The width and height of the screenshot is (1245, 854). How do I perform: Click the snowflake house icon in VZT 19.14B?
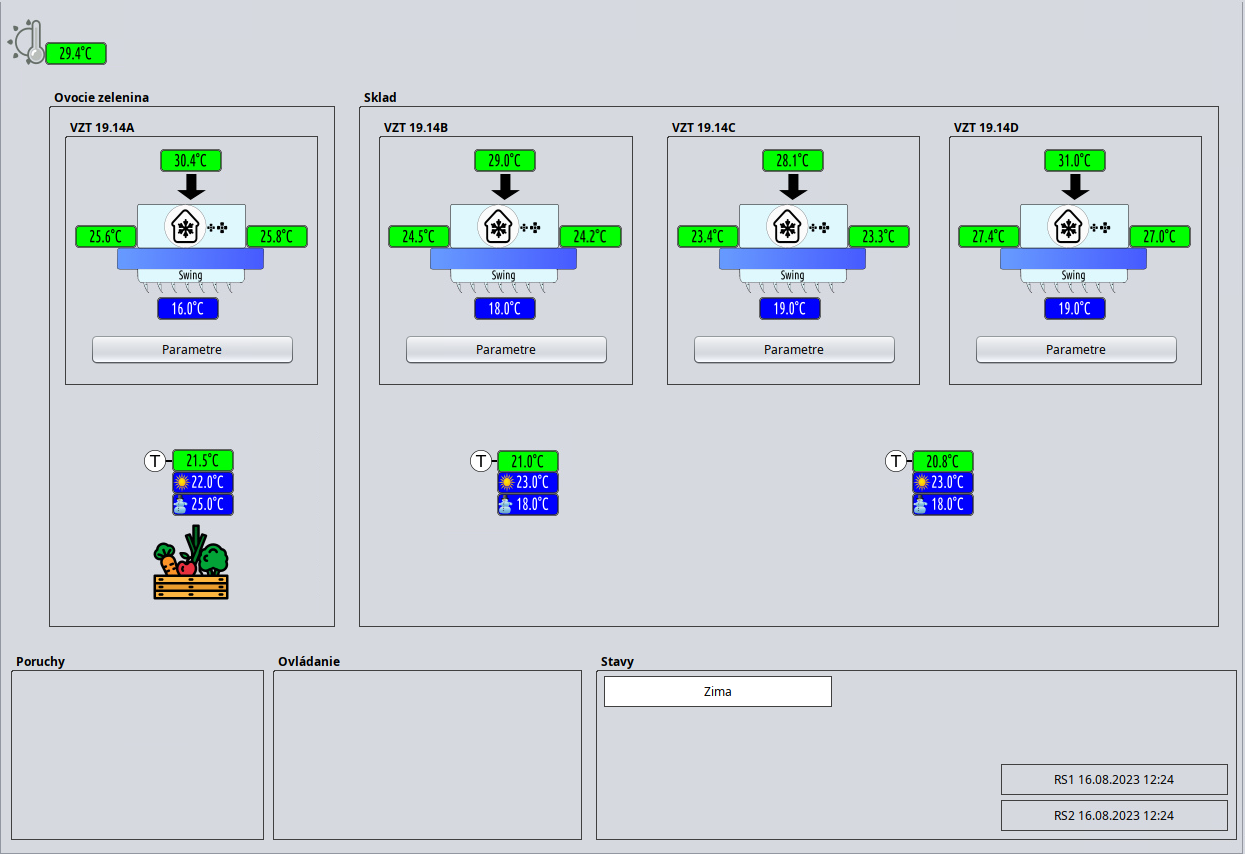pyautogui.click(x=498, y=227)
